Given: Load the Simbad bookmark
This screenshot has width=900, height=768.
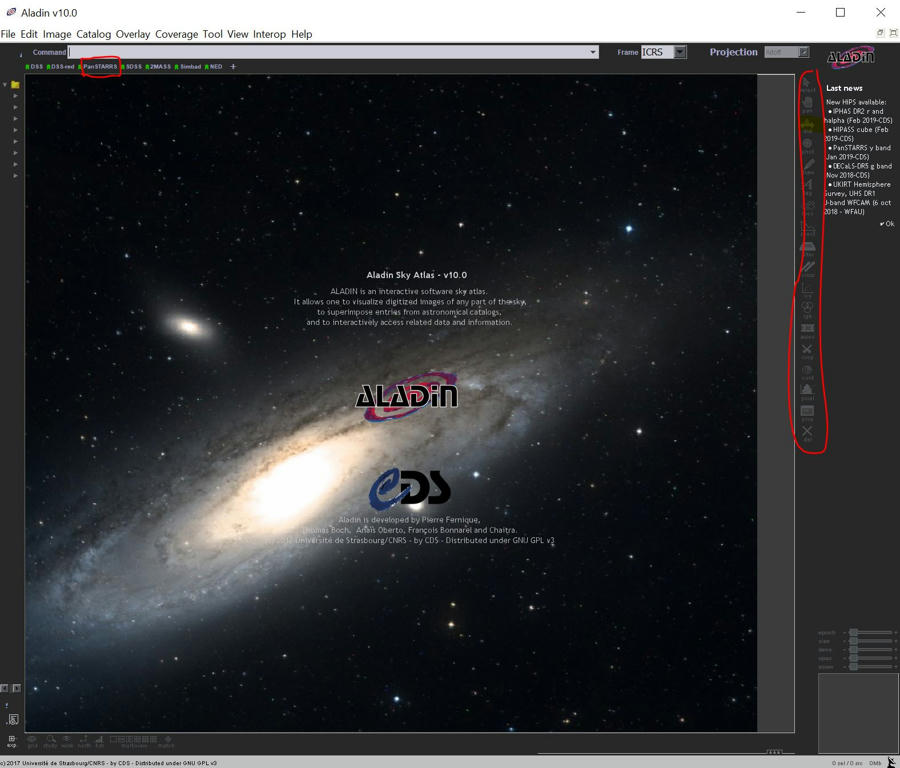Looking at the screenshot, I should click(189, 67).
